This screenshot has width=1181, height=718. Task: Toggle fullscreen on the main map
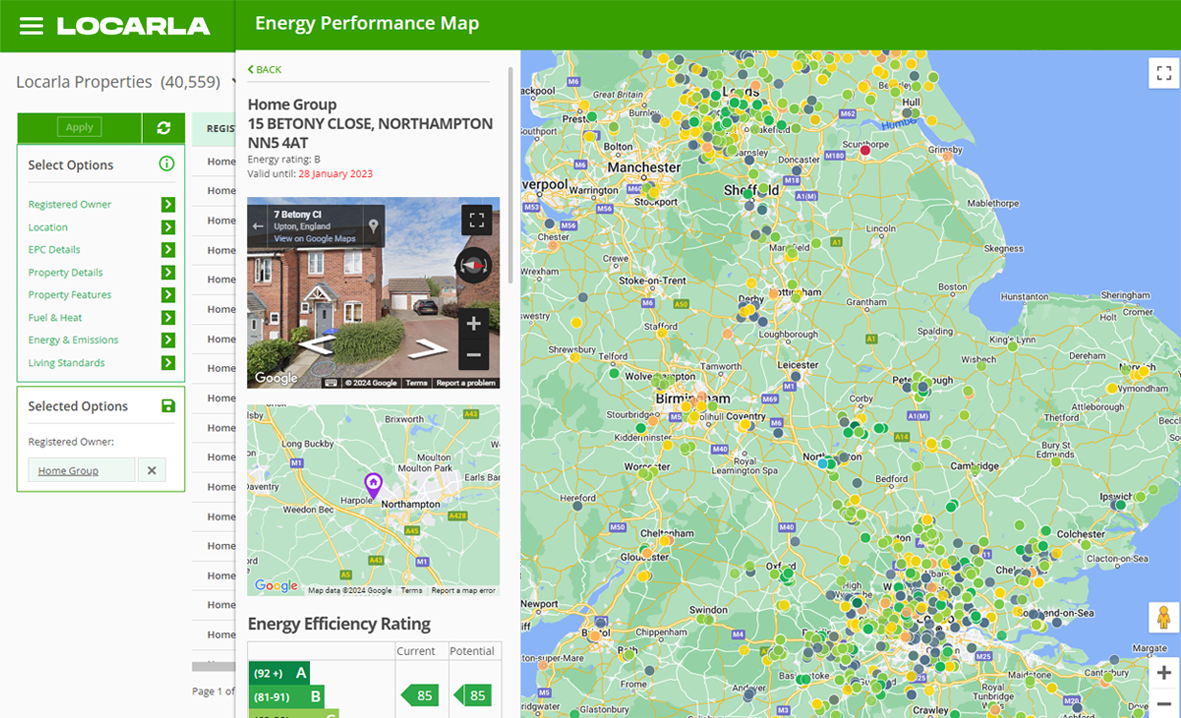click(x=1164, y=73)
